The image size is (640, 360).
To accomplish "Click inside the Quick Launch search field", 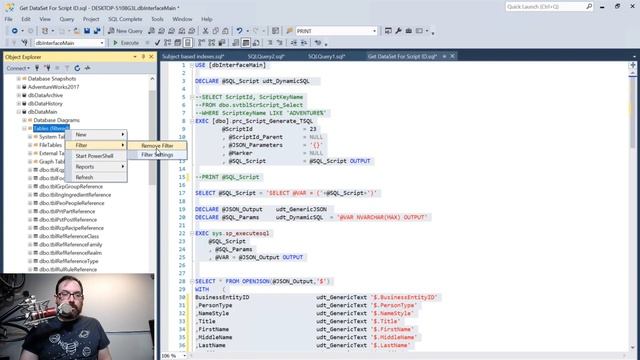I will 546,7.
